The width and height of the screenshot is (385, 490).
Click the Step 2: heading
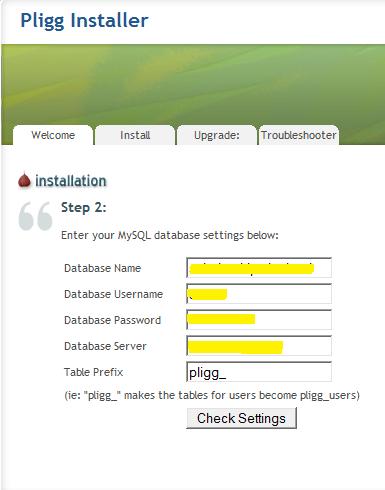point(84,208)
